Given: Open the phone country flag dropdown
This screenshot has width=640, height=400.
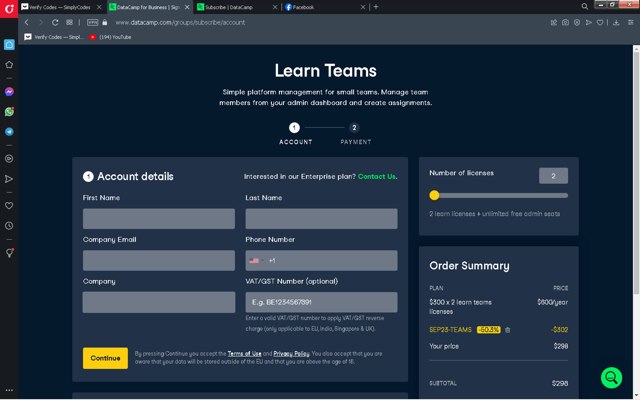Looking at the screenshot, I should click(x=256, y=260).
